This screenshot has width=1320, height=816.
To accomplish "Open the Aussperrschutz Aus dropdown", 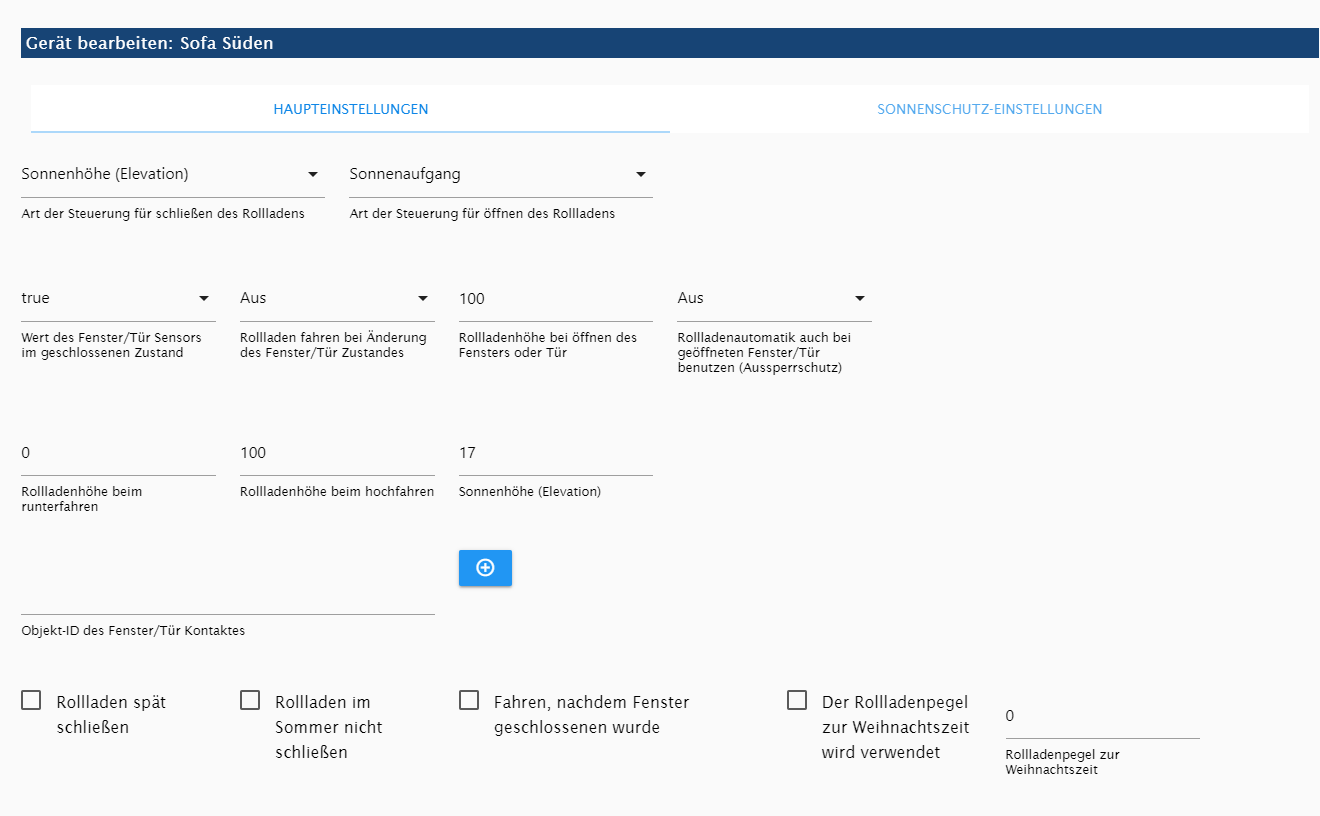I will 774,298.
